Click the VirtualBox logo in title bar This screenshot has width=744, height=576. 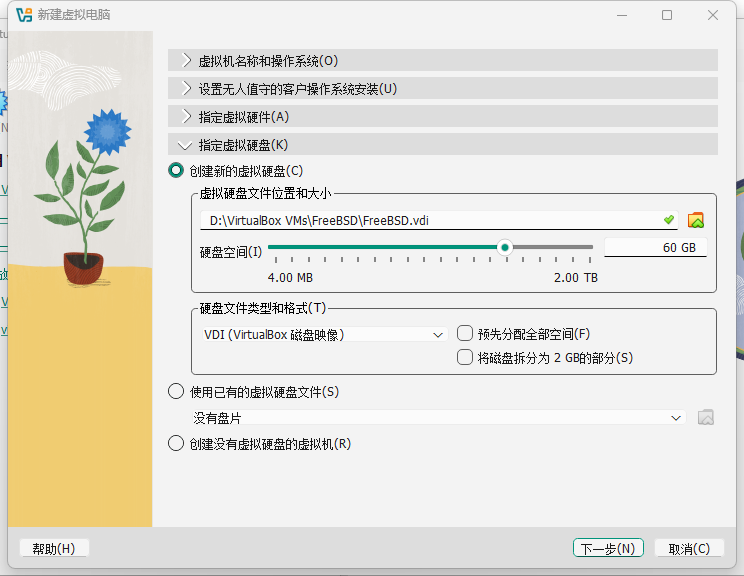(24, 15)
